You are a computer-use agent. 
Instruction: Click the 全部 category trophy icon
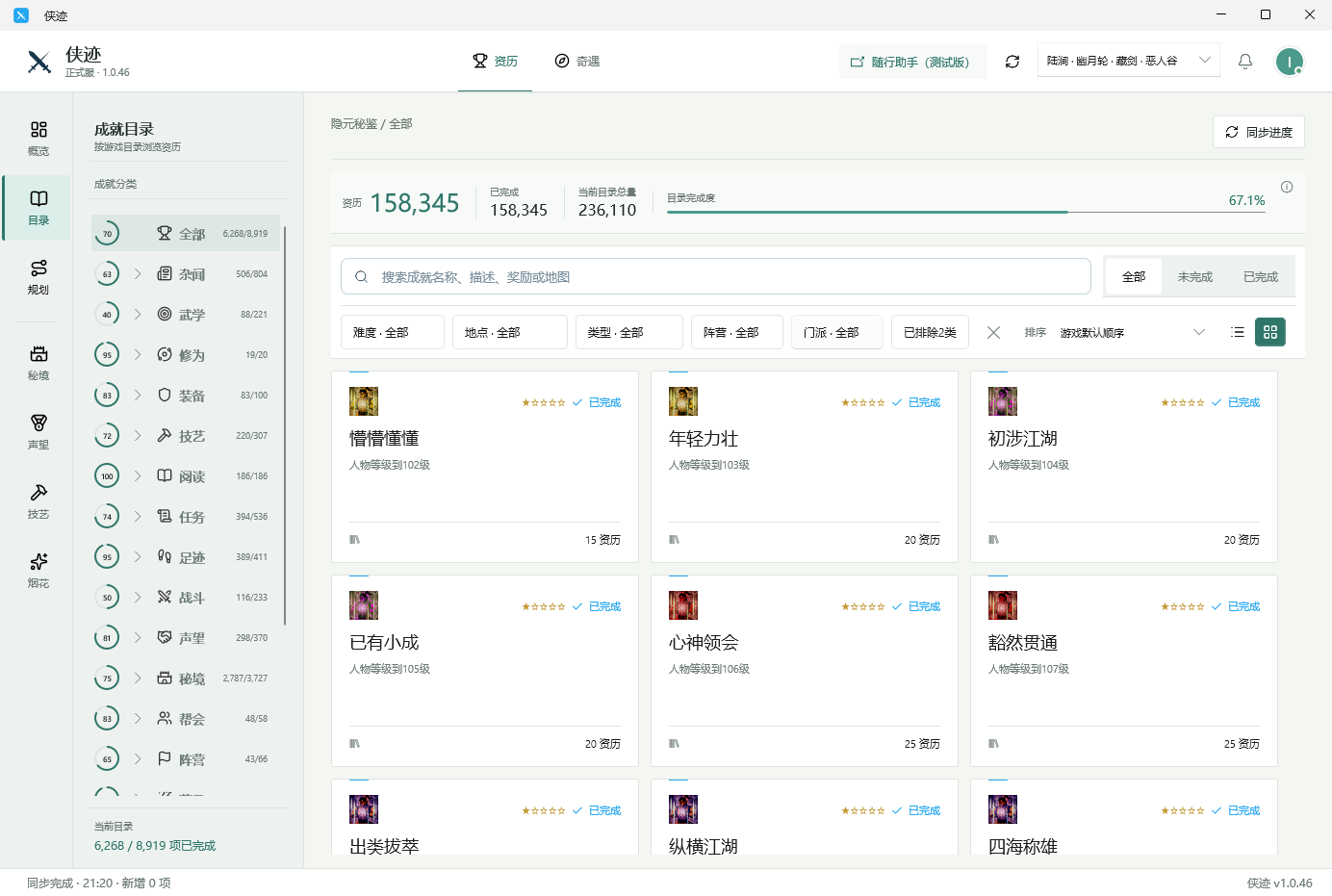coord(165,233)
